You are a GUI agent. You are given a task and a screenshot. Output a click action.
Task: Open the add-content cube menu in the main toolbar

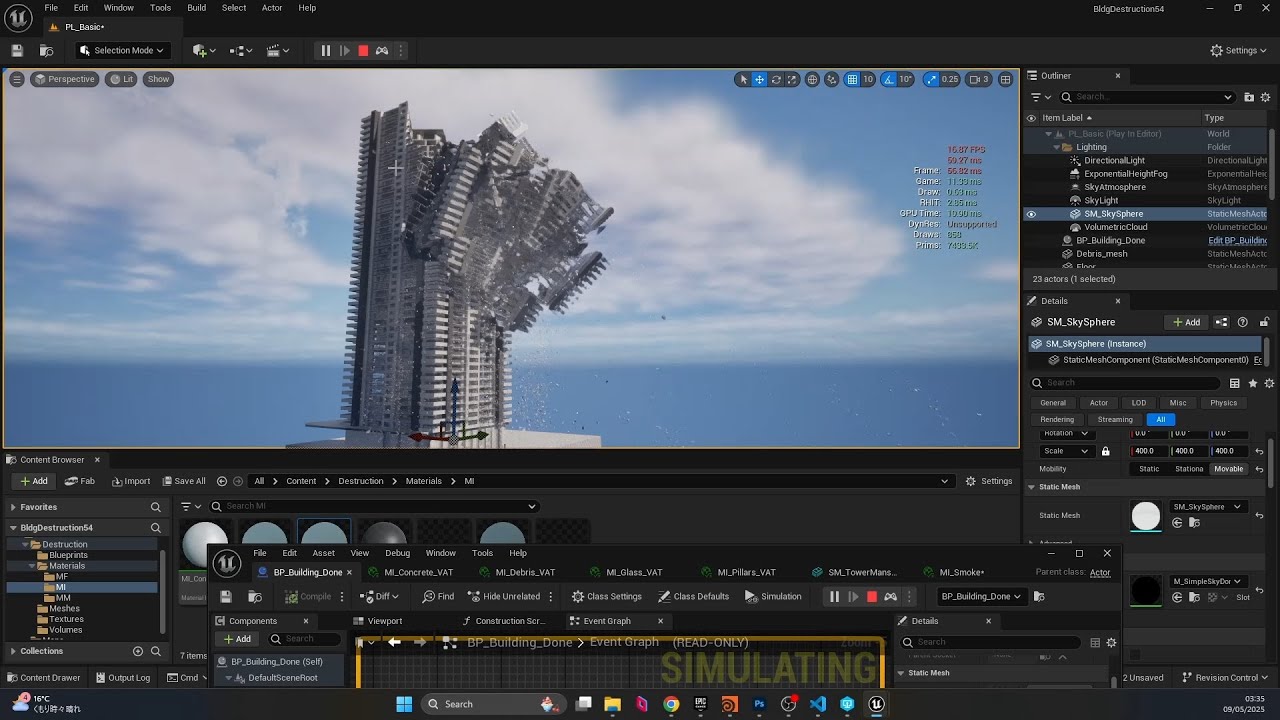pos(203,51)
